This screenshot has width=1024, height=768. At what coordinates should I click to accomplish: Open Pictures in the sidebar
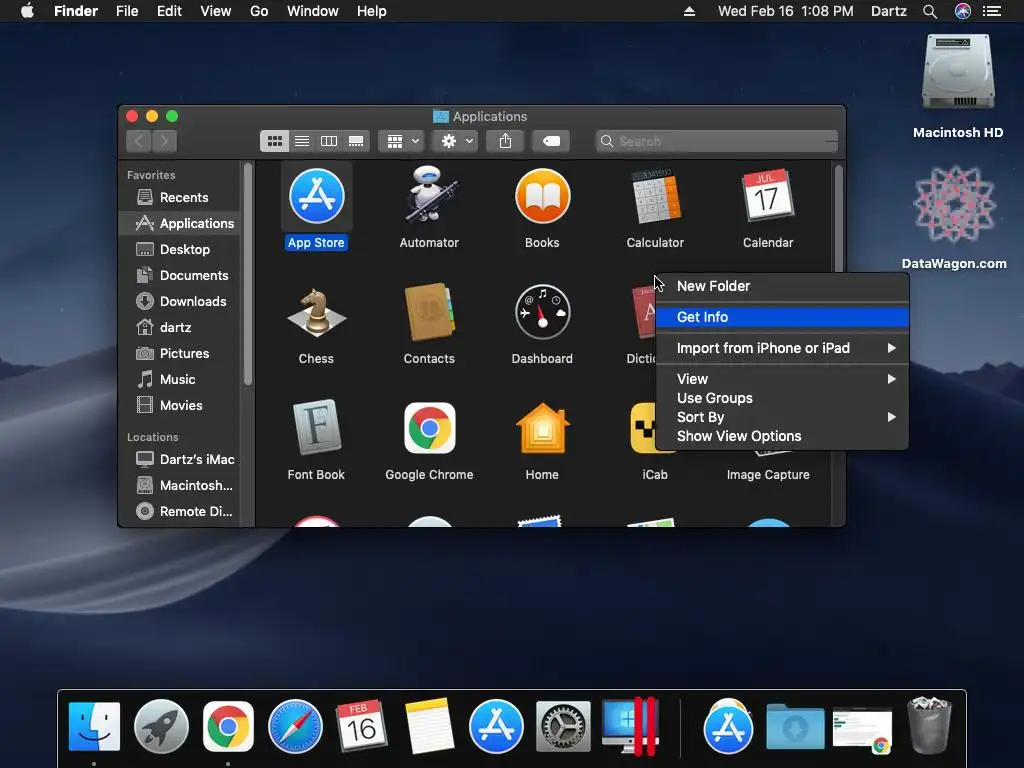(x=180, y=353)
